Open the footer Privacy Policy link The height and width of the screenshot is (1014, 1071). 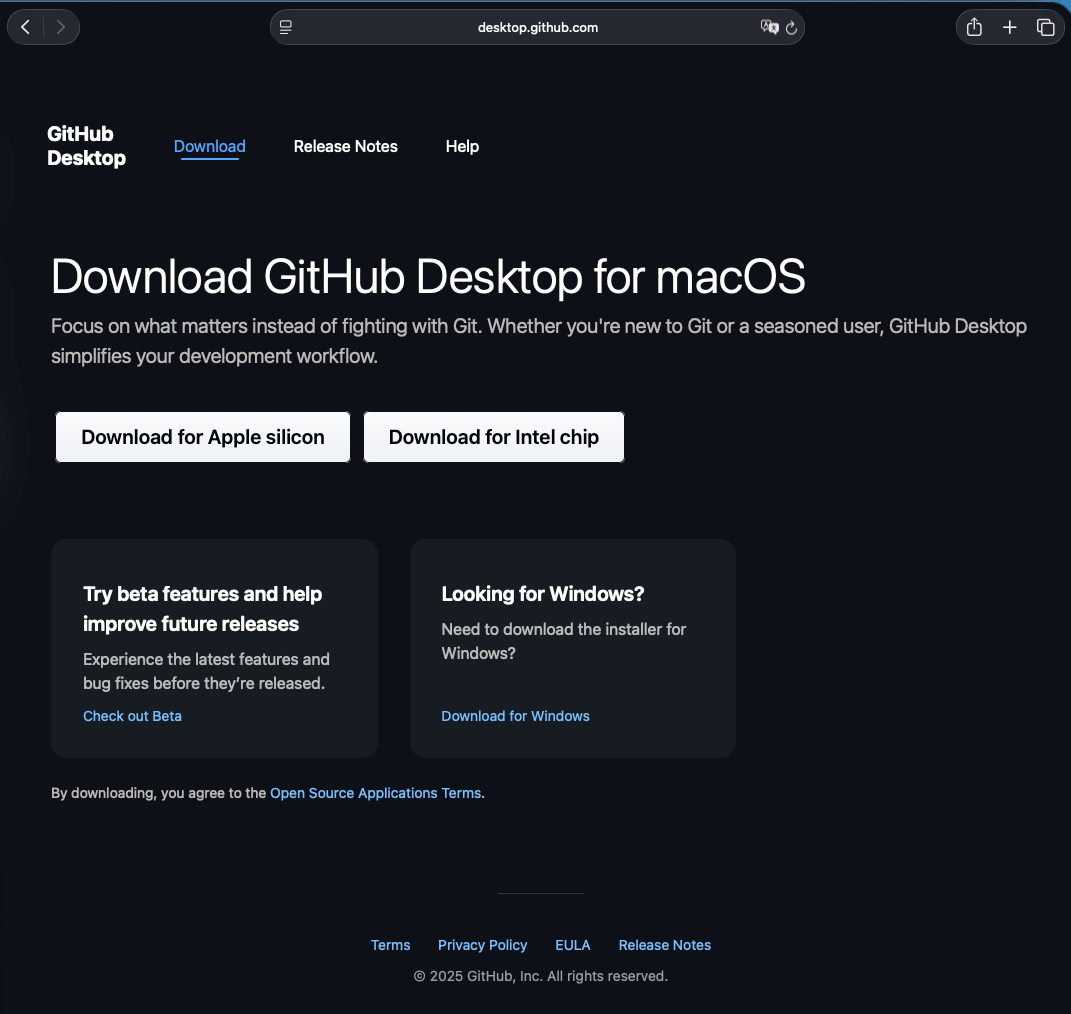click(482, 945)
